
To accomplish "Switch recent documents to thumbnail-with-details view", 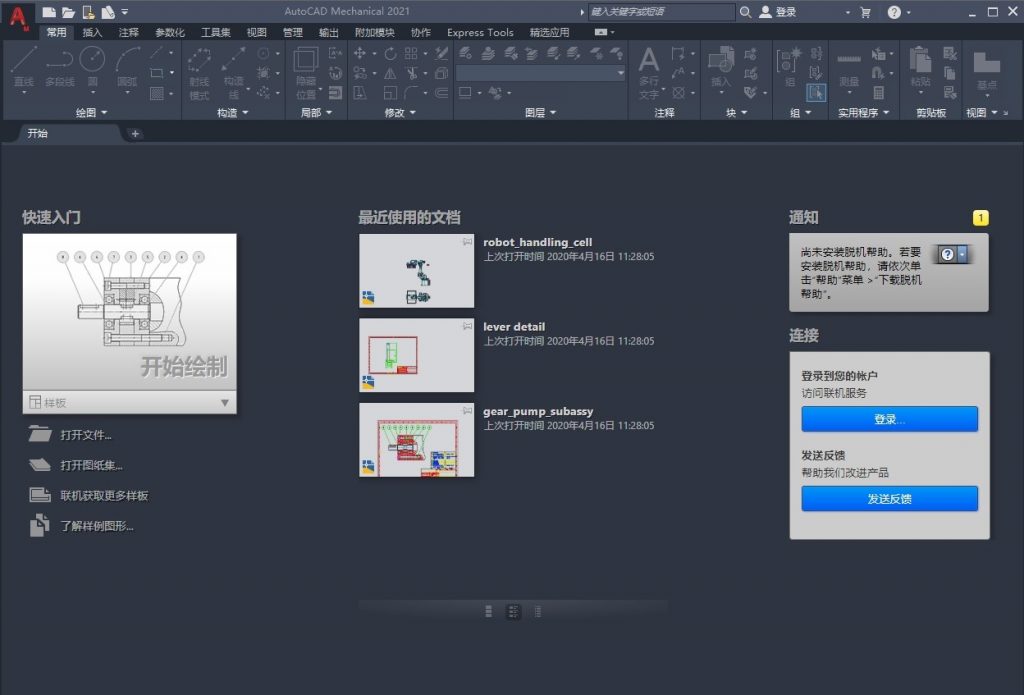I will [513, 611].
